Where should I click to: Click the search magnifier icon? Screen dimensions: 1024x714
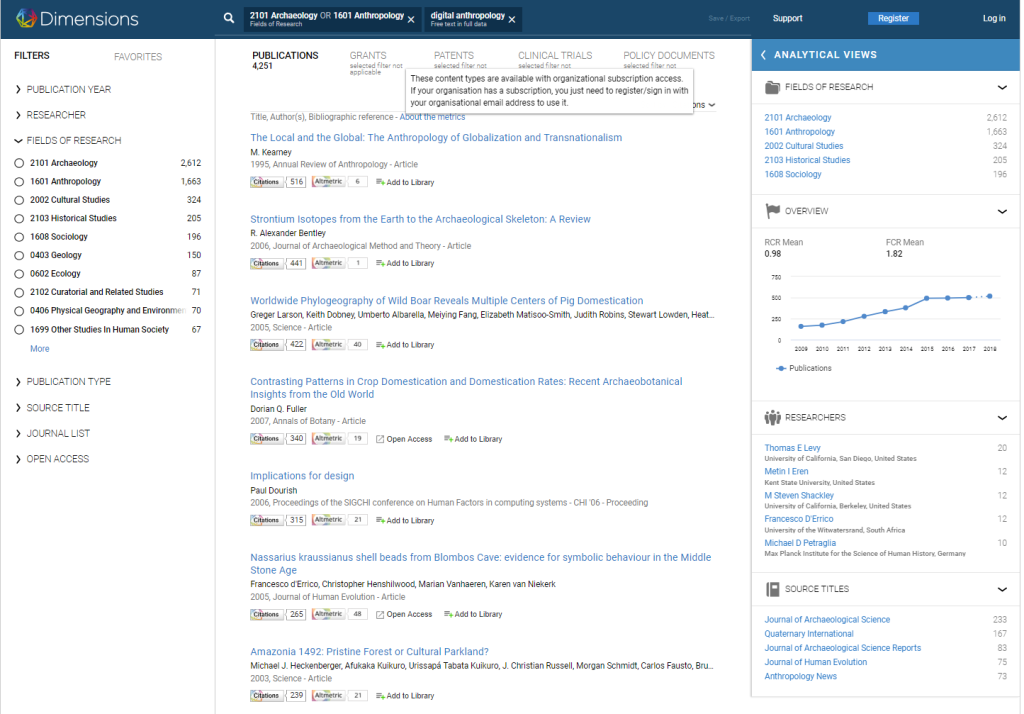coord(229,17)
